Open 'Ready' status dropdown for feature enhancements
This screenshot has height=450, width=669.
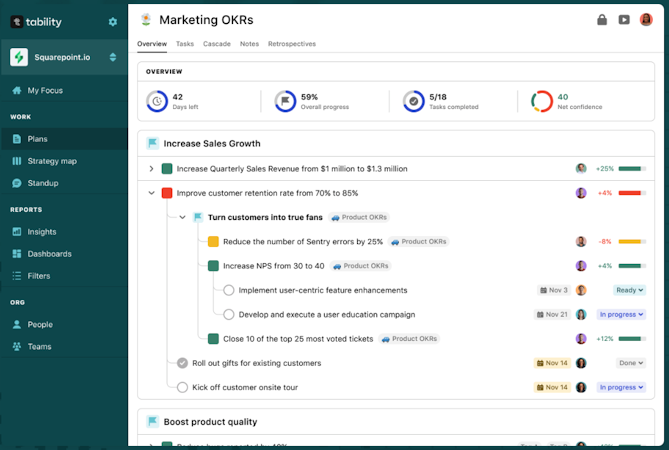click(627, 290)
